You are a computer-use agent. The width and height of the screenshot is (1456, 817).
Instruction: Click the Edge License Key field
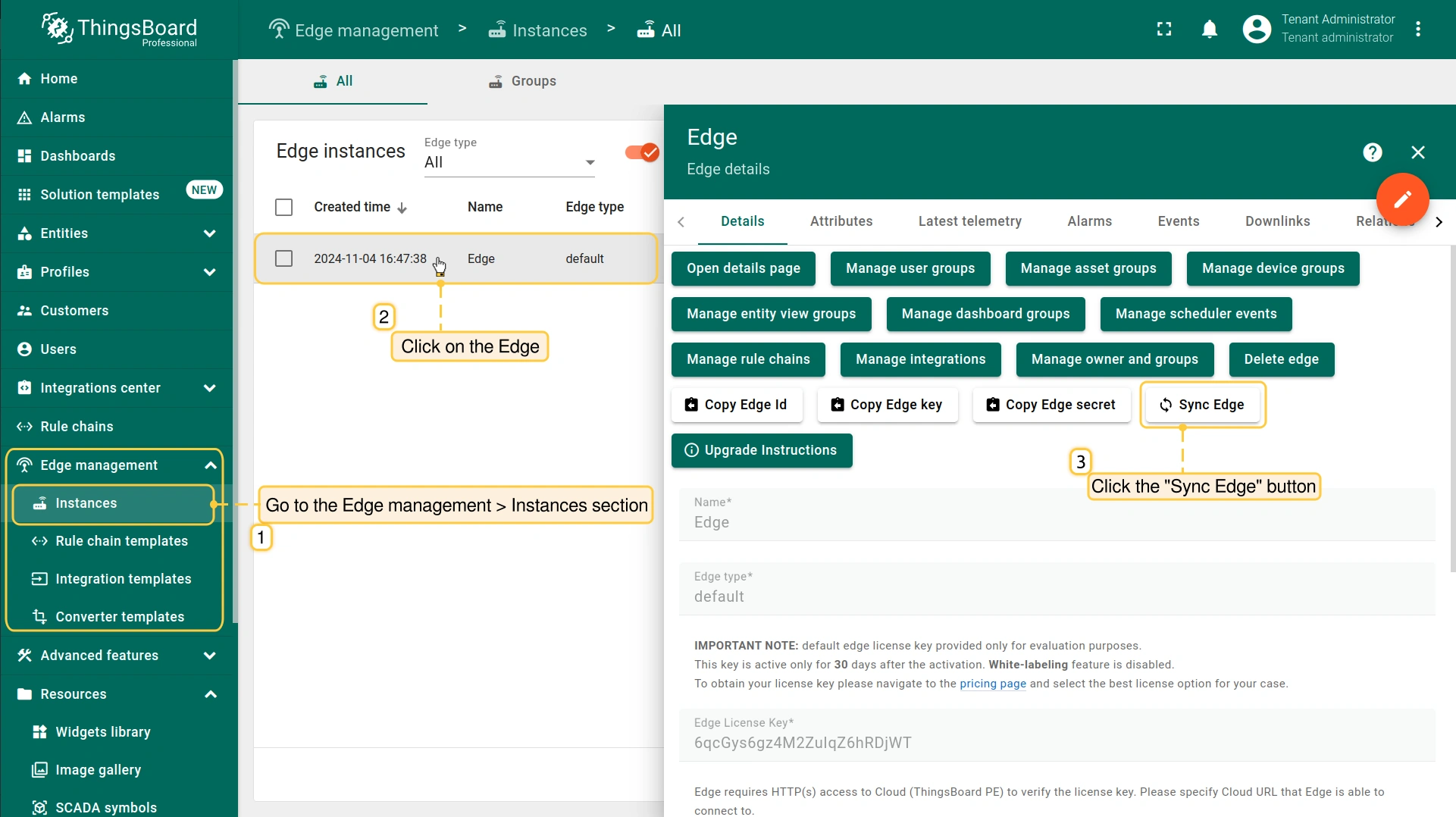tap(1057, 743)
